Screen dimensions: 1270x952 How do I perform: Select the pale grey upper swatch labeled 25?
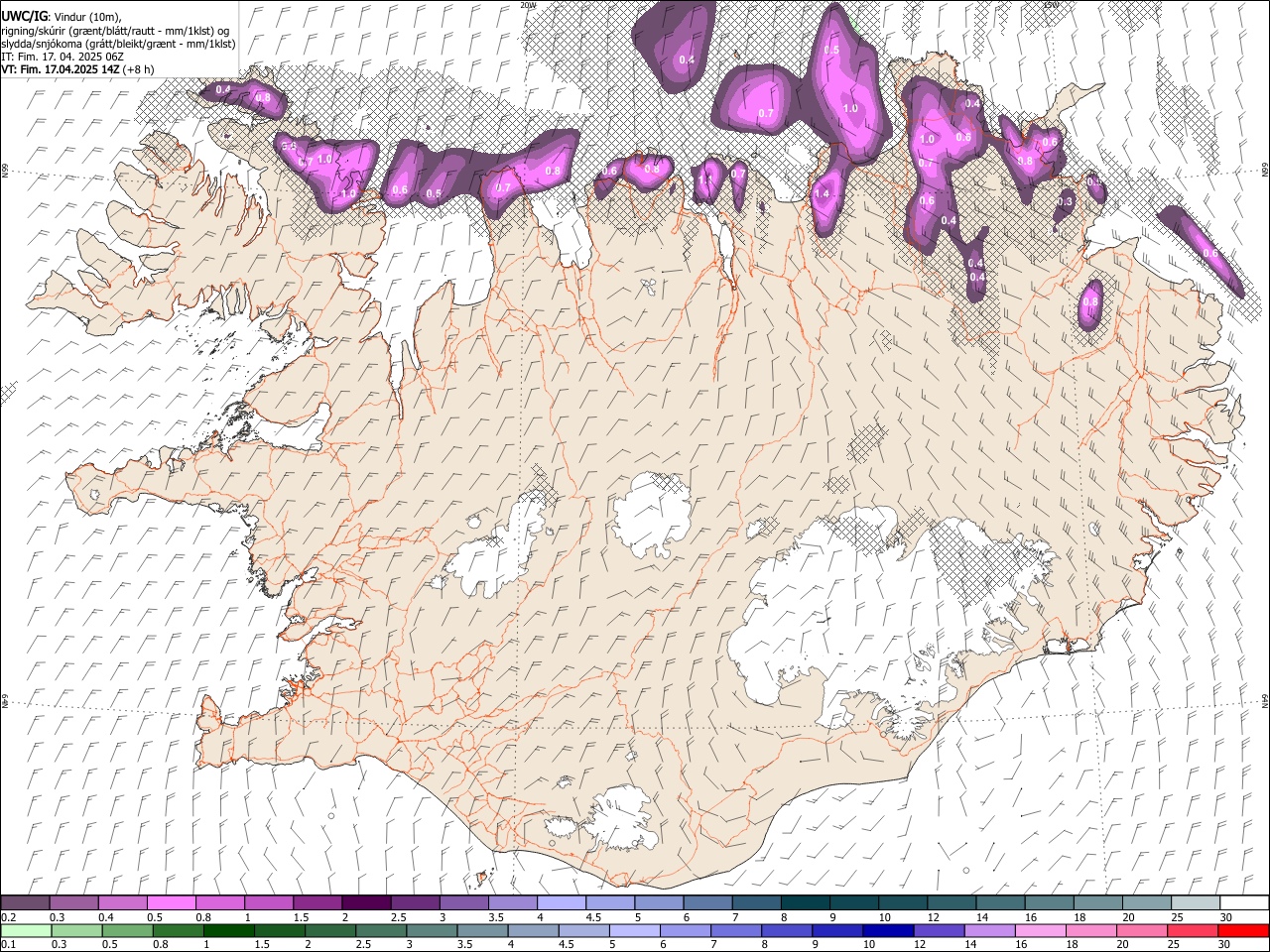[1195, 902]
